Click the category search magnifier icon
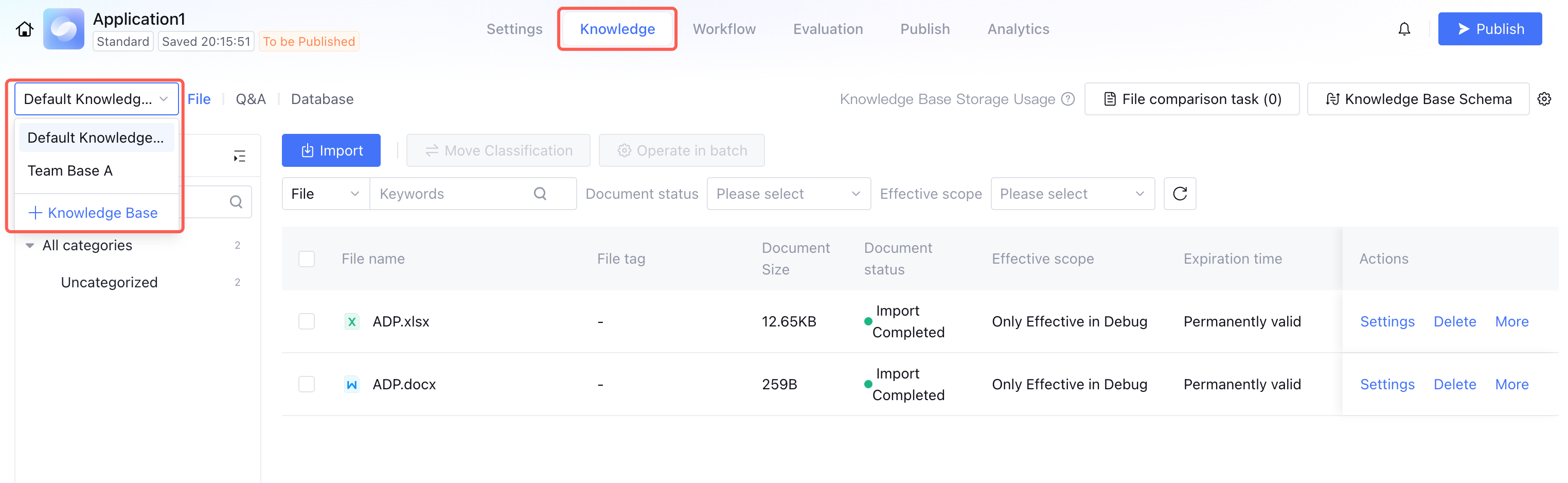This screenshot has height=483, width=1568. tap(236, 202)
